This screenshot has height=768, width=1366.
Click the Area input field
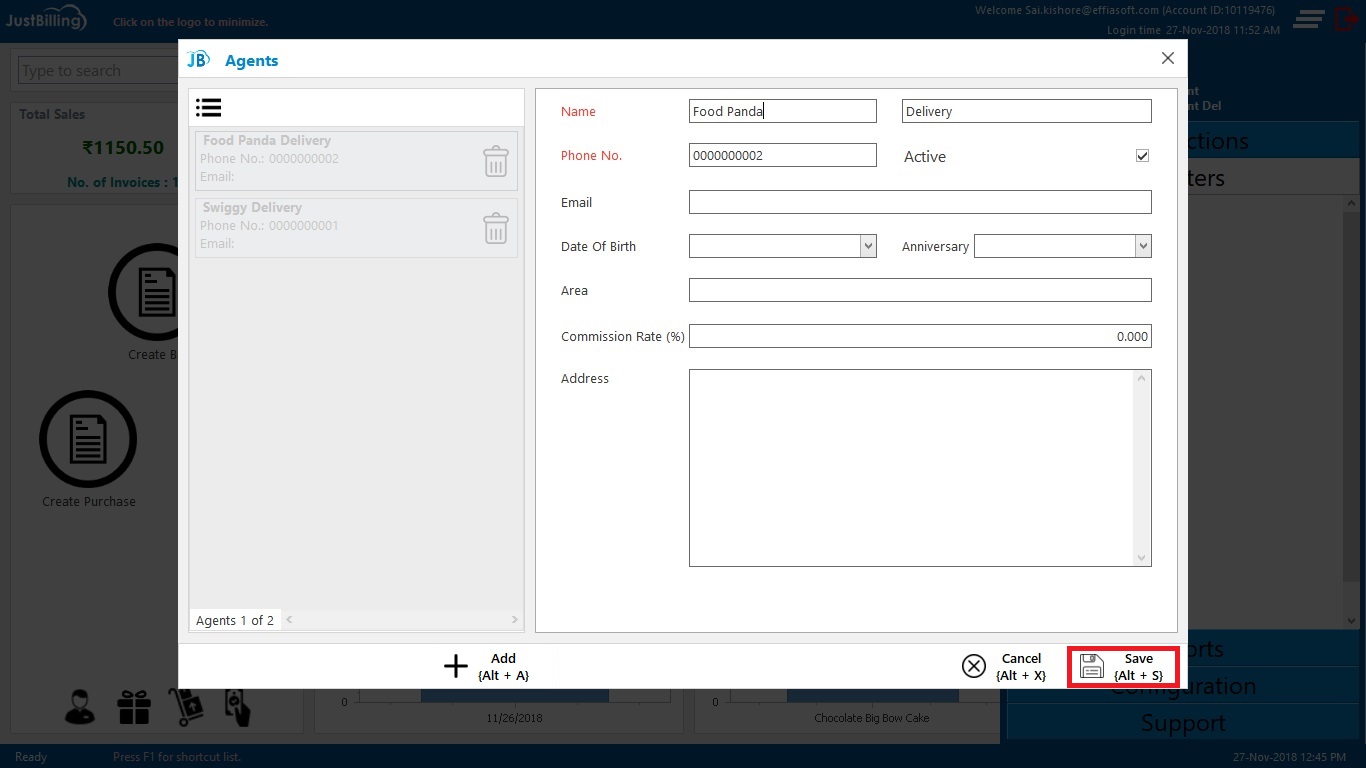point(920,290)
